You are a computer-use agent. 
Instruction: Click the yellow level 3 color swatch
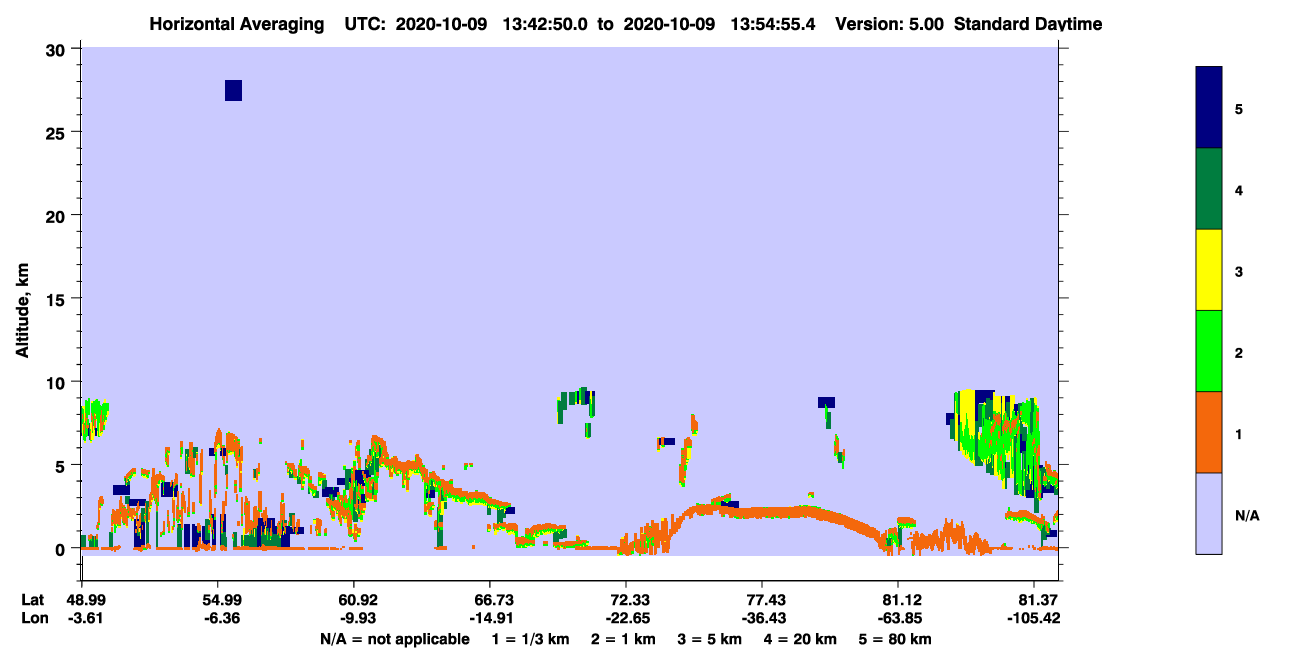point(1209,270)
